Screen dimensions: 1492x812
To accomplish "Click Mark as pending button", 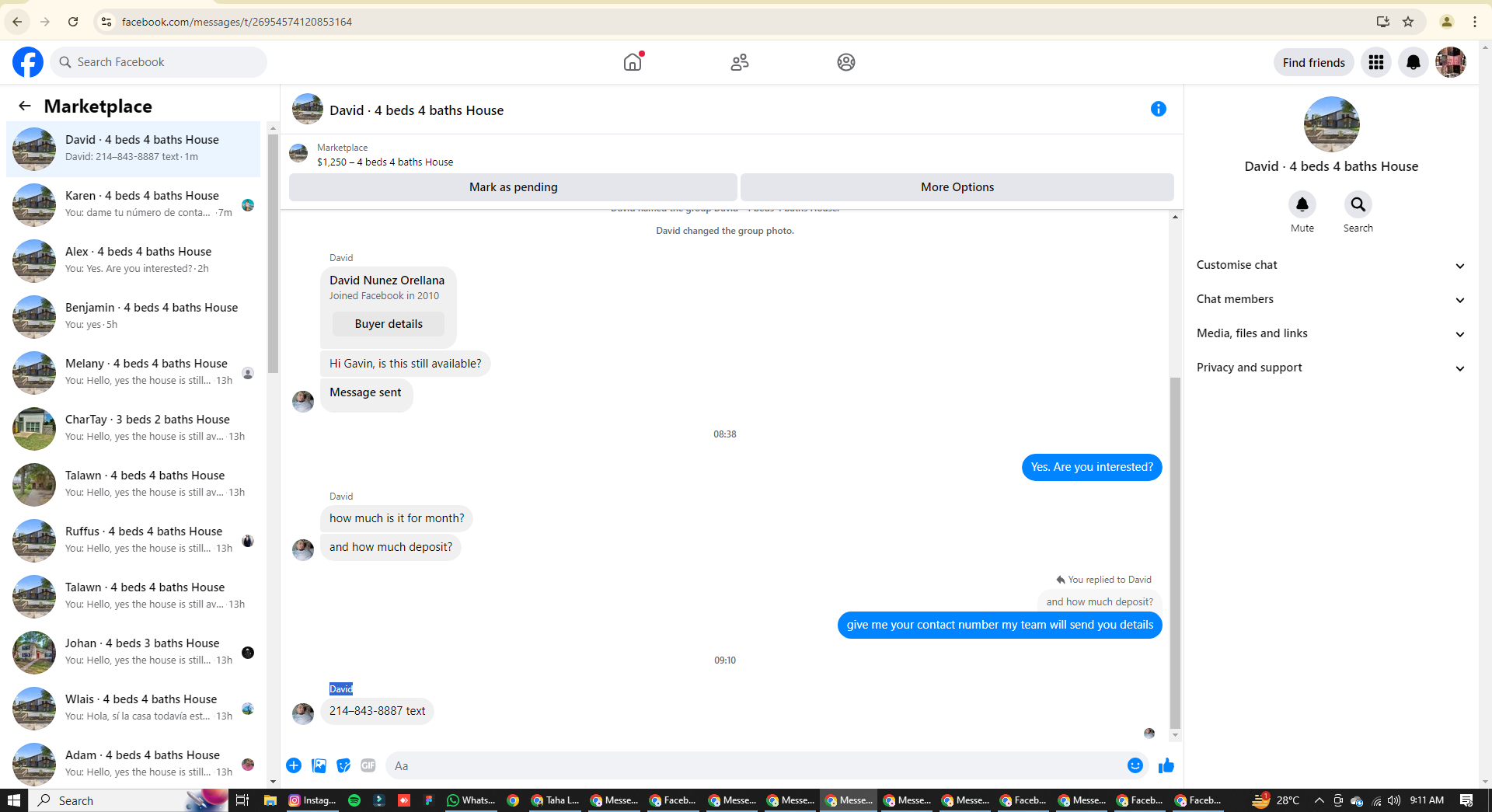I will [x=513, y=187].
